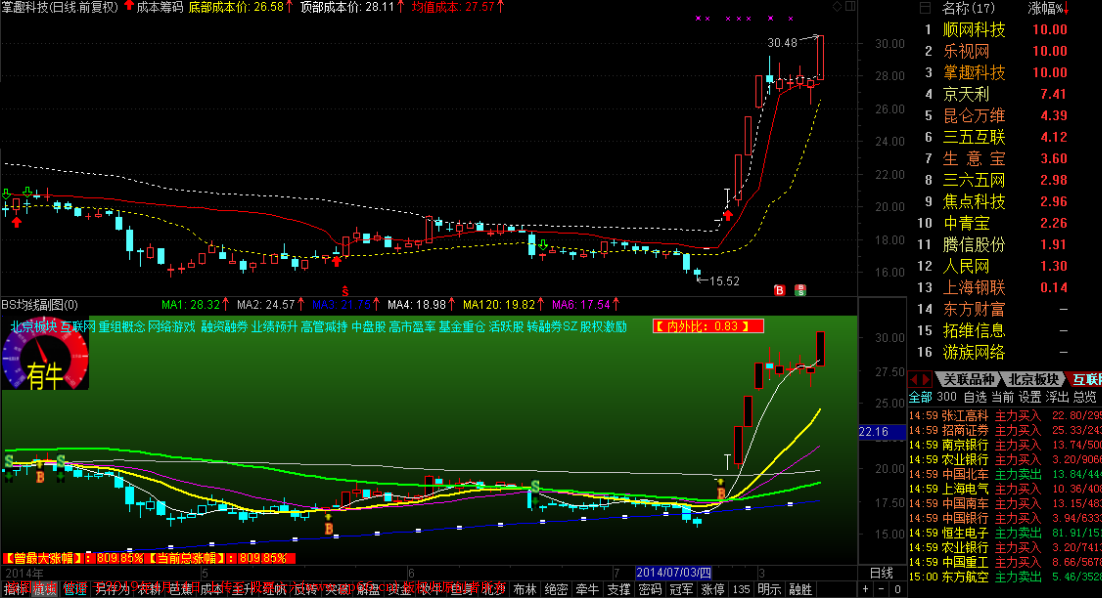The image size is (1102, 599).
Task: Click the diamond icon at chart top-right
Action: pyautogui.click(x=836, y=7)
